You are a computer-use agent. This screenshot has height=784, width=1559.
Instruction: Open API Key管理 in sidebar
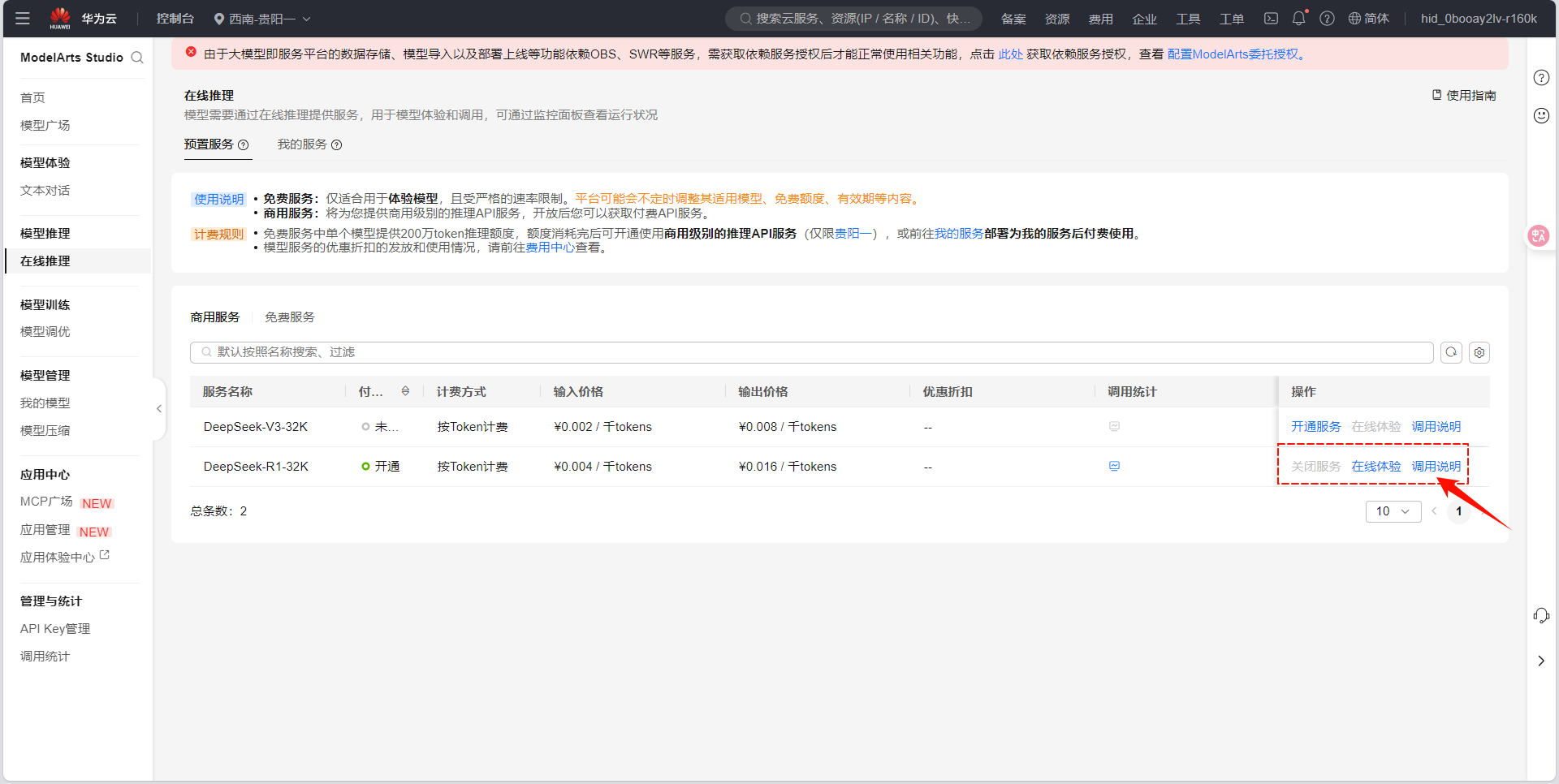(x=55, y=629)
